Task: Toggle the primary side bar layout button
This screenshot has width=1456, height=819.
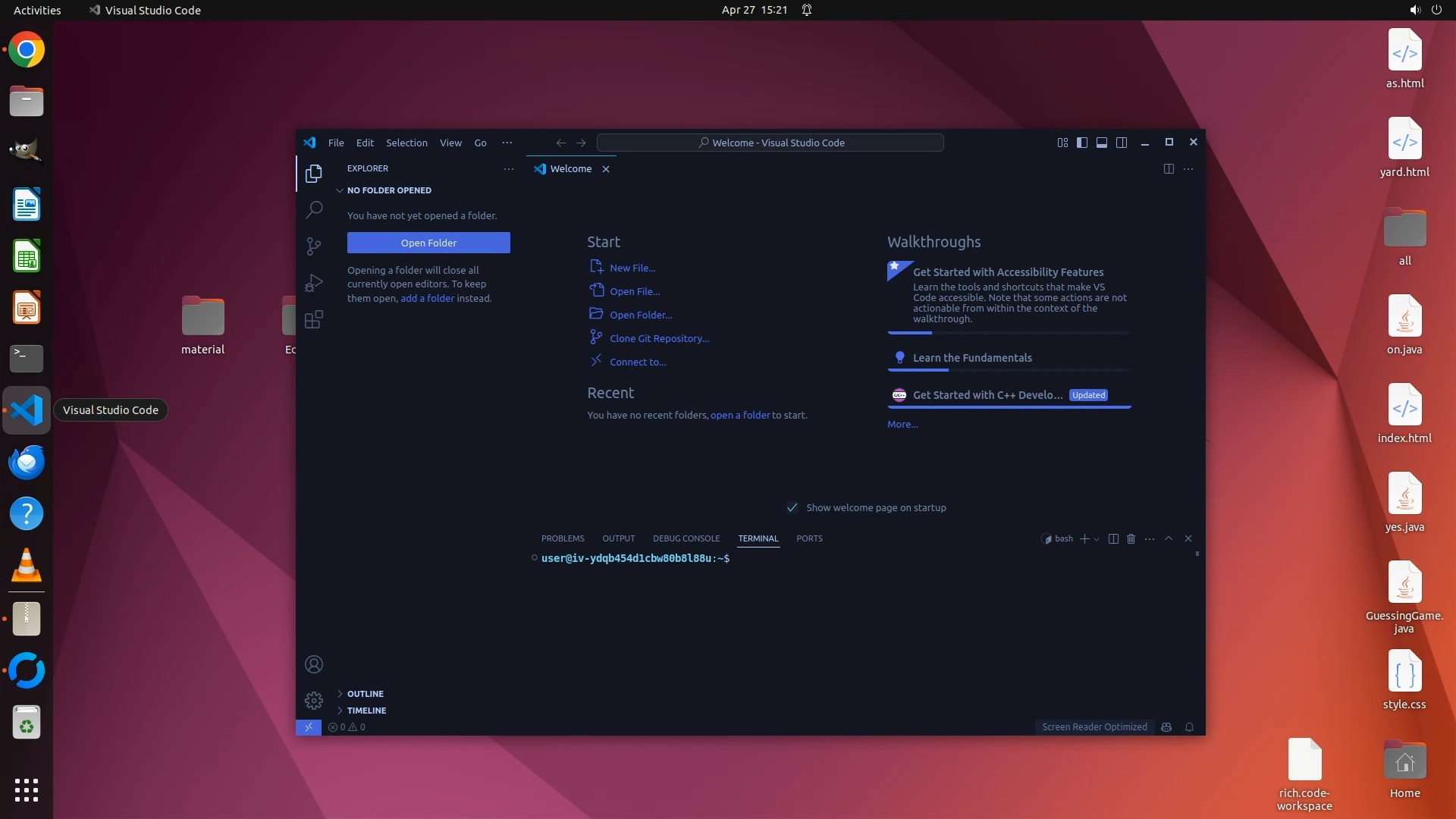Action: click(1082, 143)
